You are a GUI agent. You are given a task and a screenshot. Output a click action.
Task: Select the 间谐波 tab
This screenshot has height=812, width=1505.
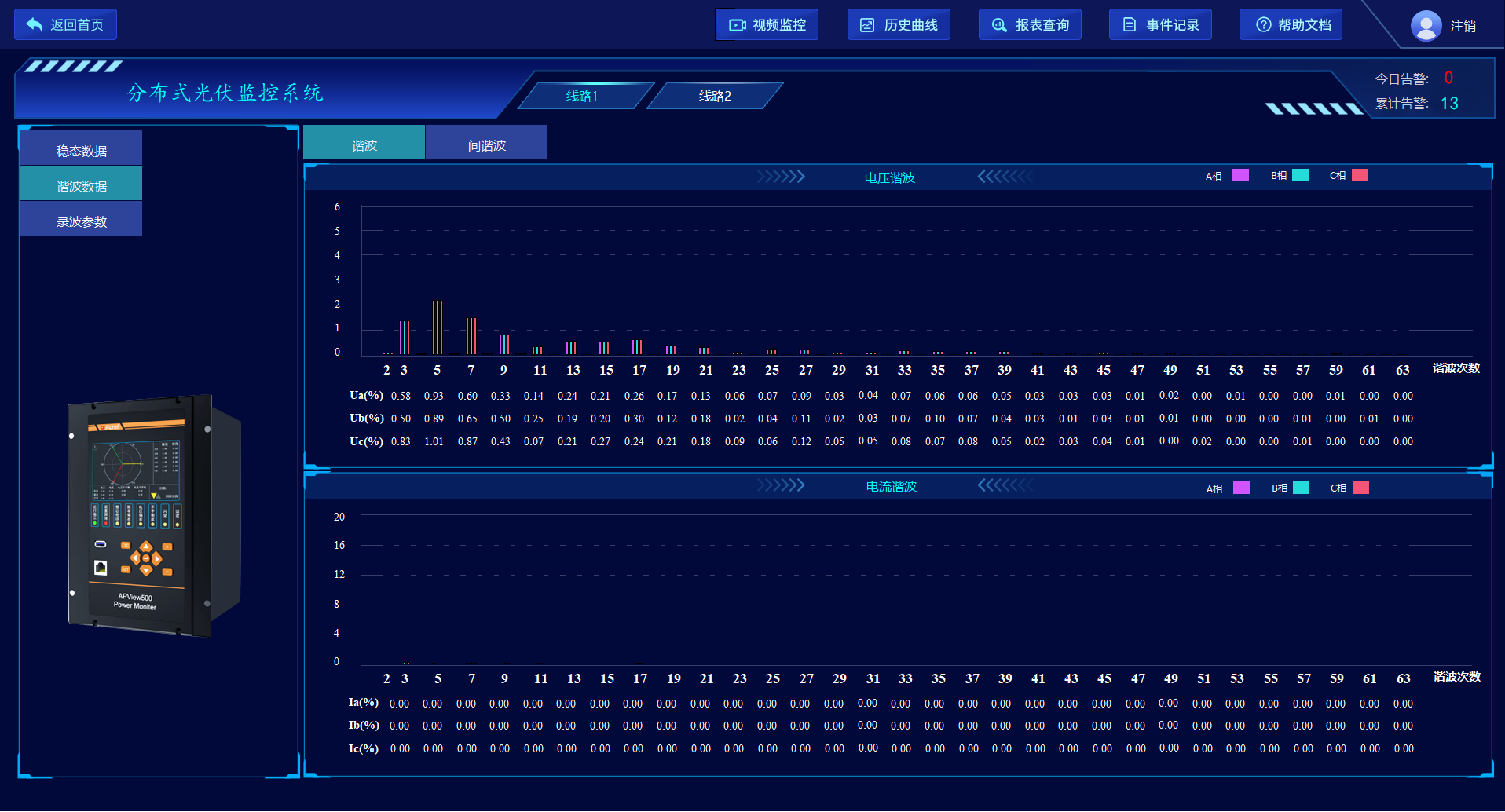point(487,143)
